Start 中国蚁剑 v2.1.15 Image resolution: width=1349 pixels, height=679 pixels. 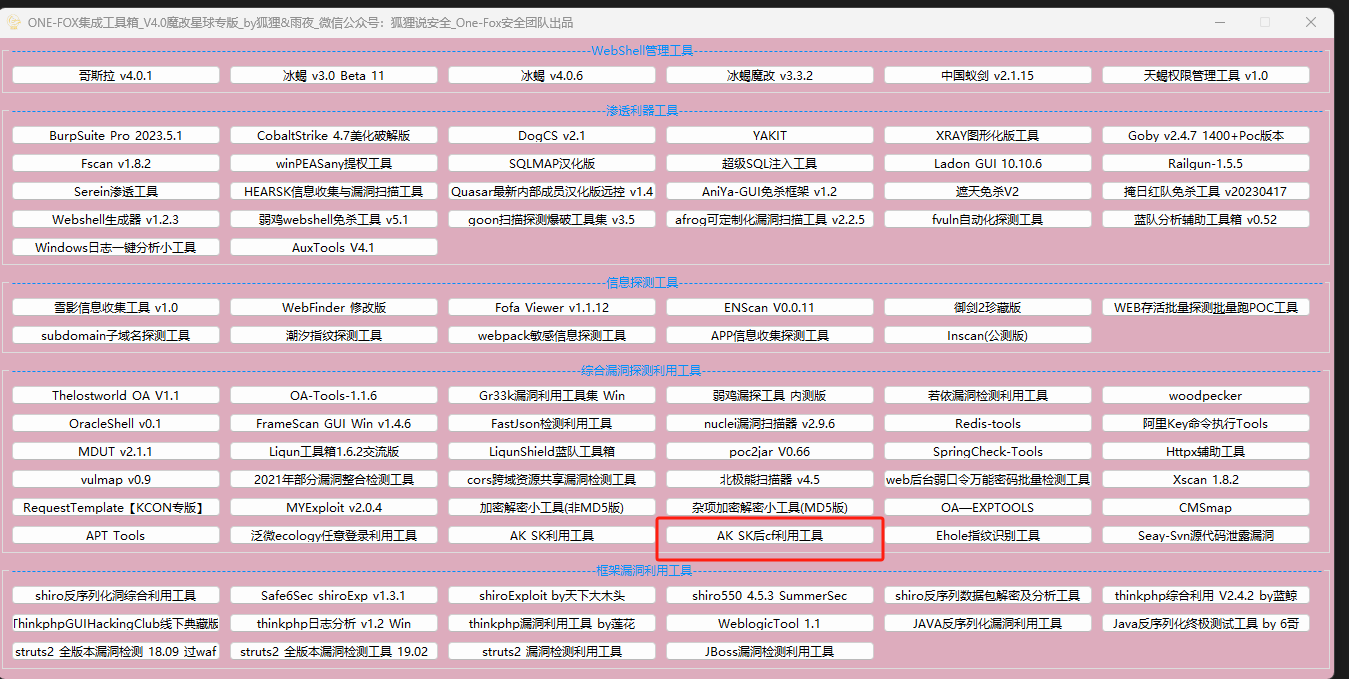coord(988,75)
